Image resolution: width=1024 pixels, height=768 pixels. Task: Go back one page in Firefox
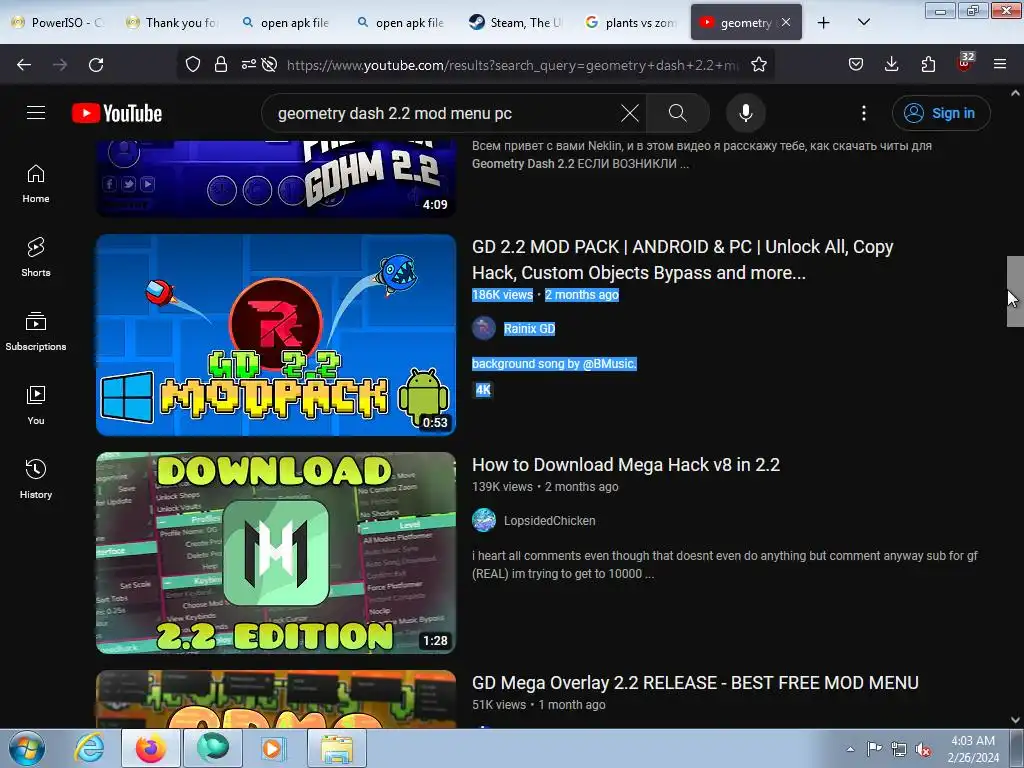coord(24,65)
